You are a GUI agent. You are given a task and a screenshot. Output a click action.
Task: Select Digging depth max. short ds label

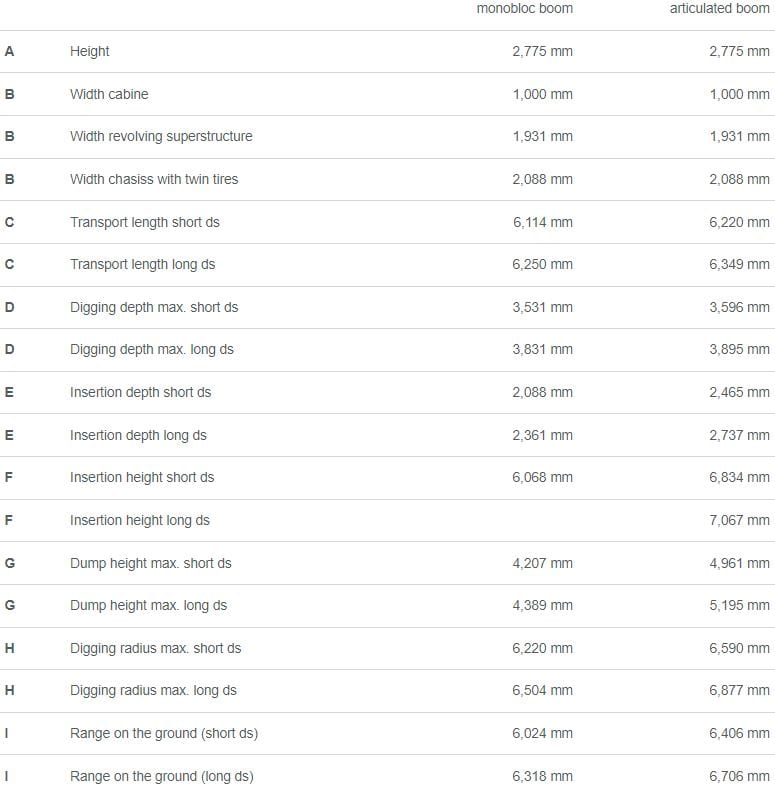[154, 307]
